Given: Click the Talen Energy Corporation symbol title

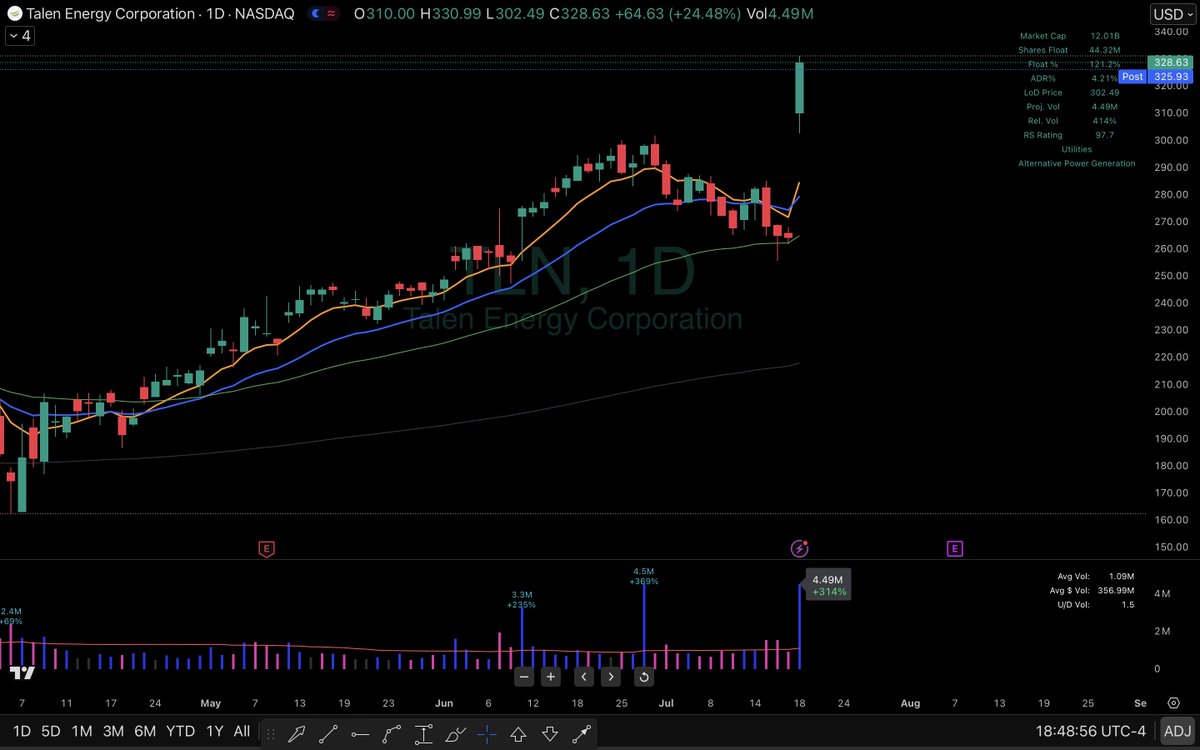Looking at the screenshot, I should [x=112, y=14].
